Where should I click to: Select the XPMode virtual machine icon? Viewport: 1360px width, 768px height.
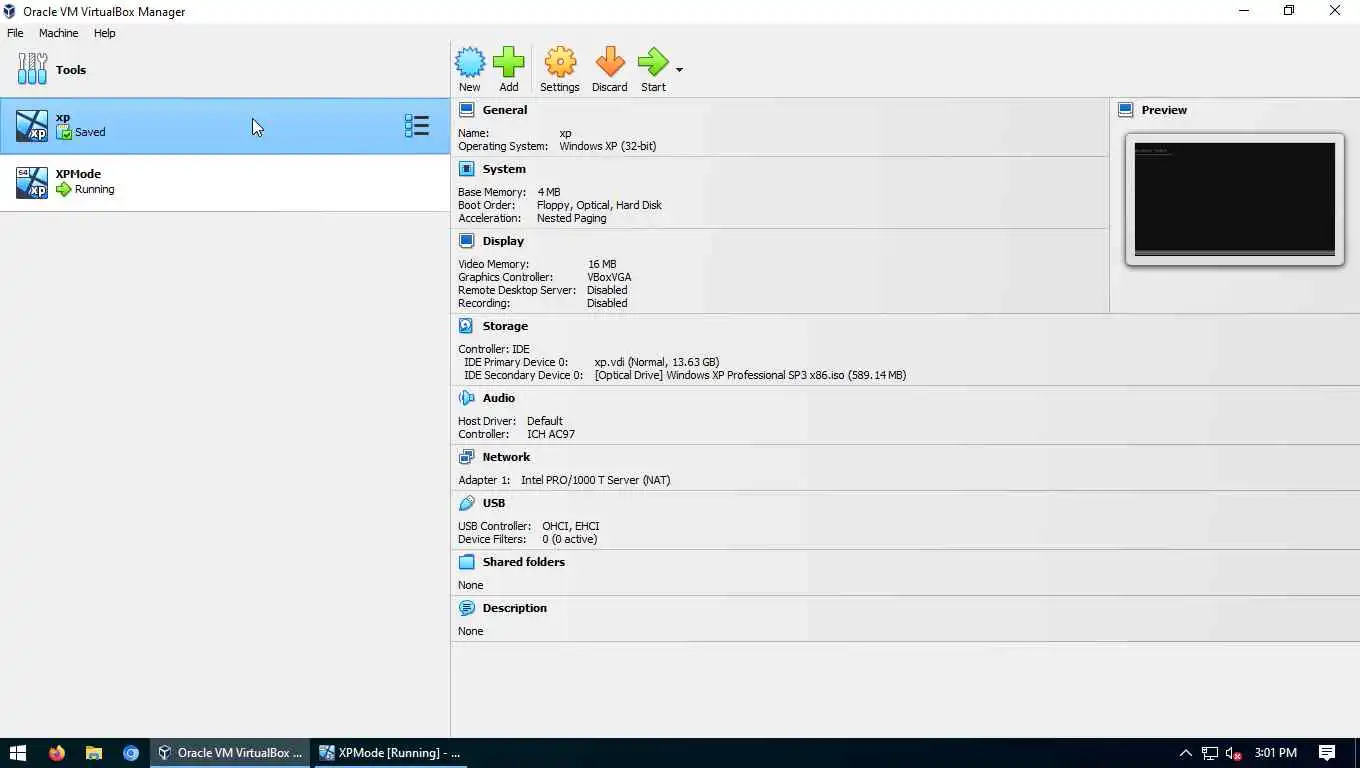(x=32, y=183)
